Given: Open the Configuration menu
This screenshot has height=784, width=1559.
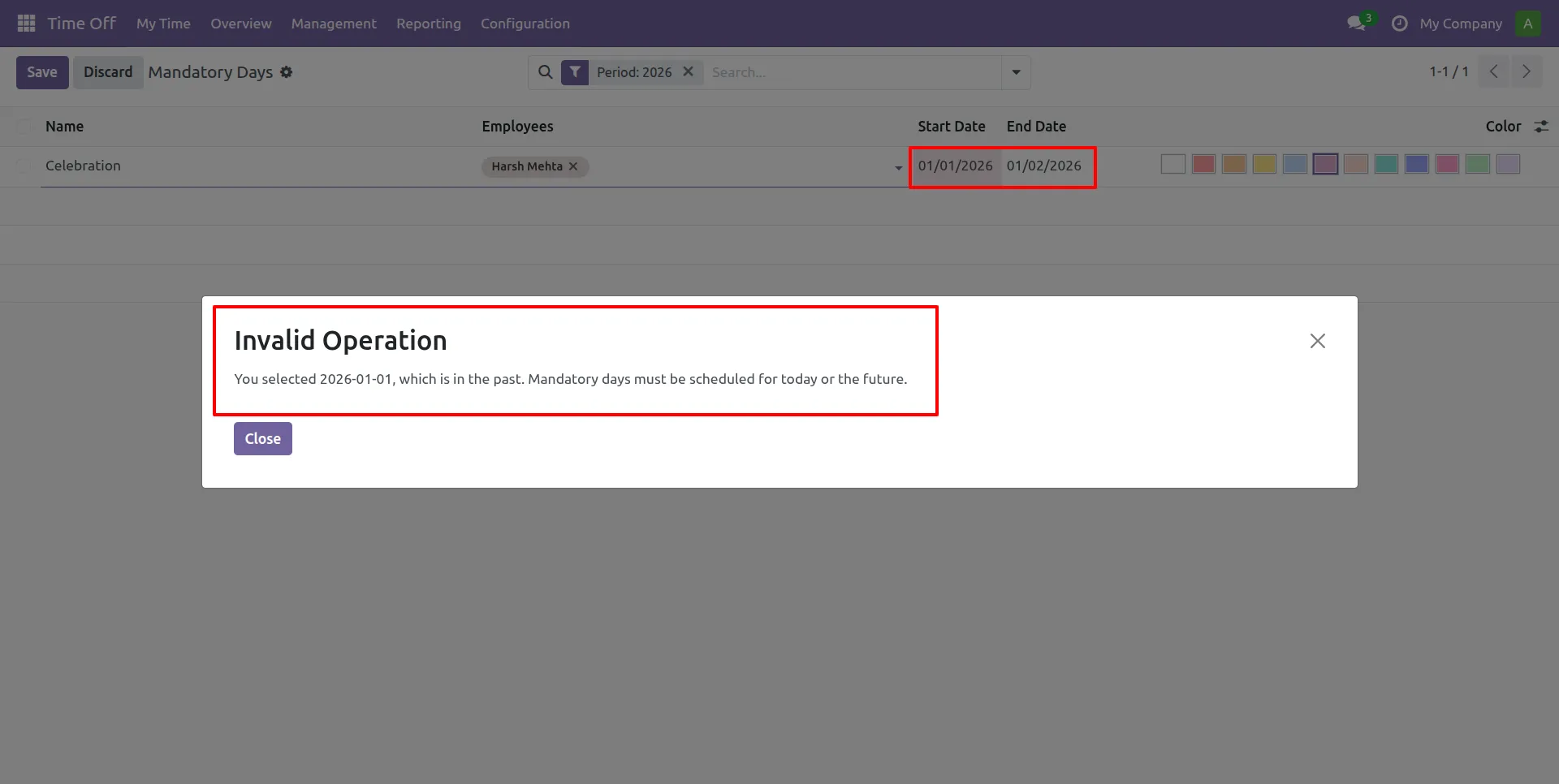Looking at the screenshot, I should coord(525,24).
